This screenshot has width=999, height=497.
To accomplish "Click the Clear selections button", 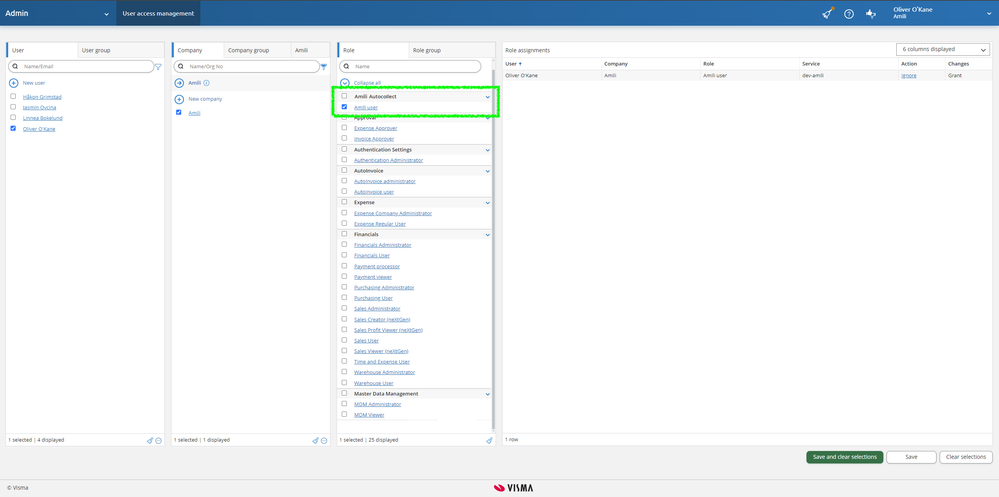I will click(x=966, y=457).
